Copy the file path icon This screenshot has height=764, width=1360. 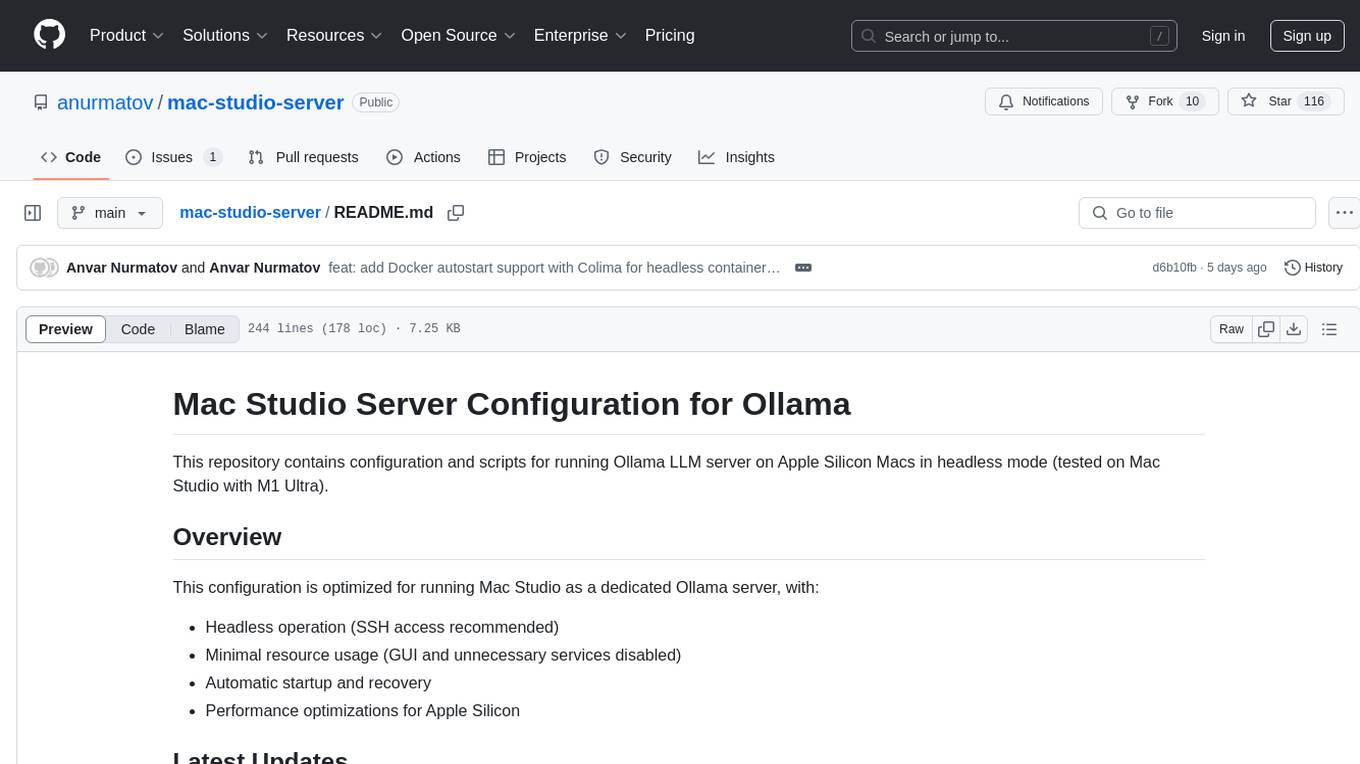[456, 213]
